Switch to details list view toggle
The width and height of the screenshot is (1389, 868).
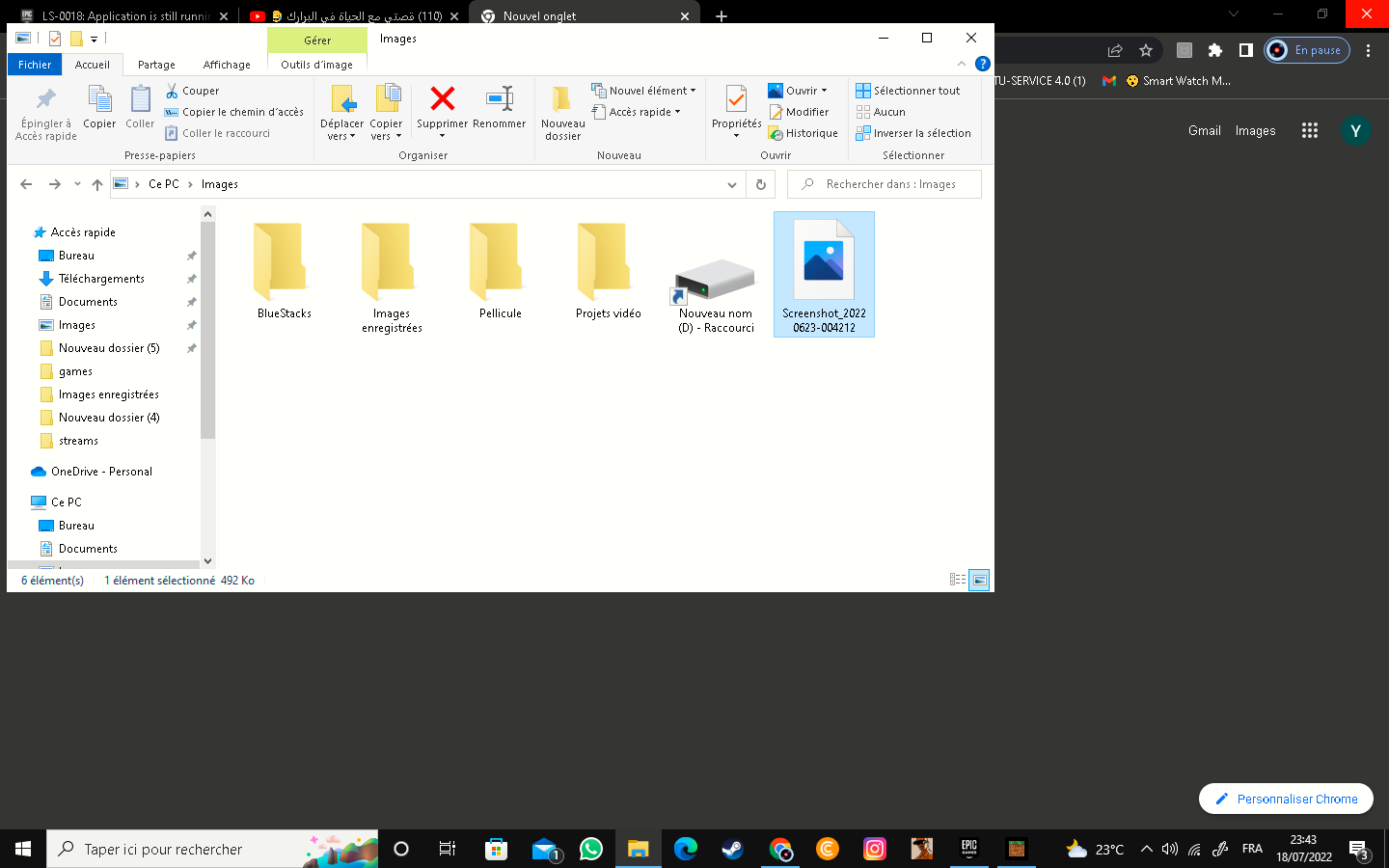tap(957, 581)
